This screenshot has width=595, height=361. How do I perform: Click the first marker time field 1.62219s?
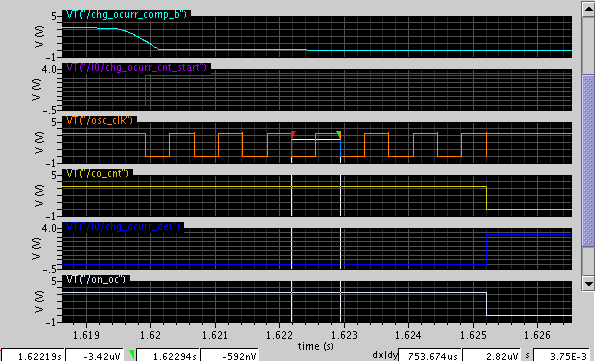[x=33, y=355]
